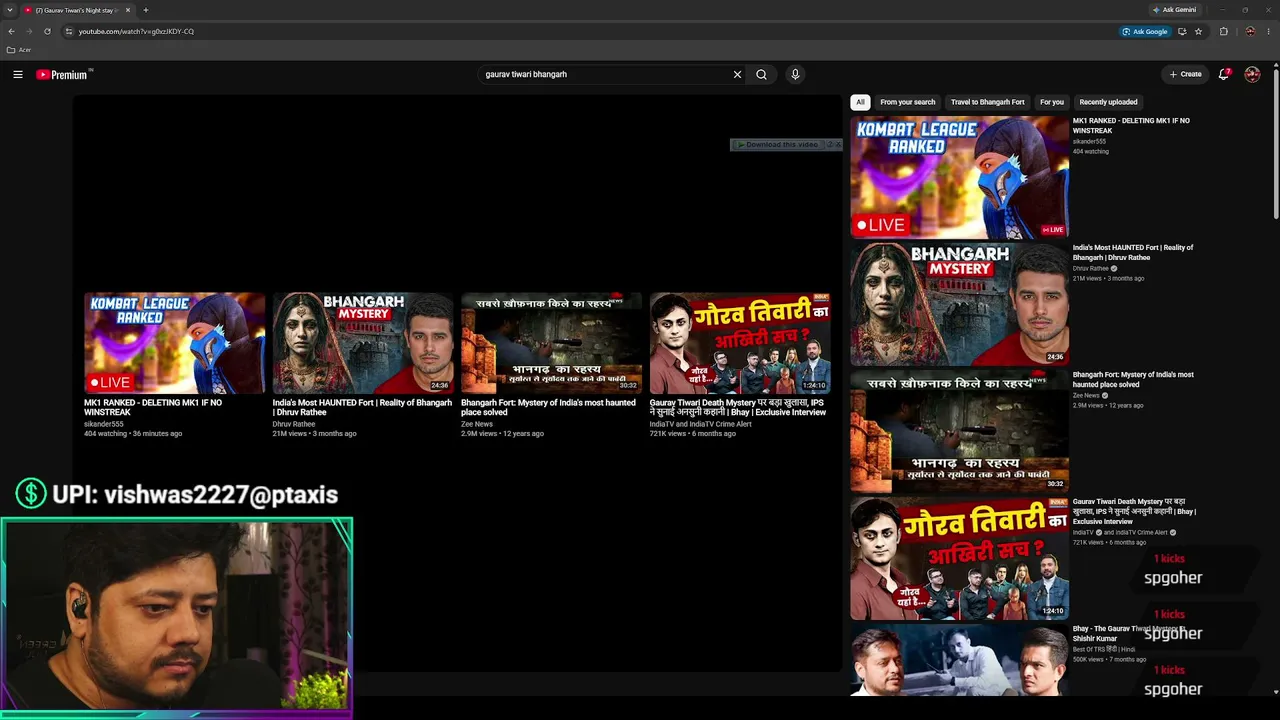Select the Recently uploaded chip
Screen dimensions: 1280x720
(1108, 102)
